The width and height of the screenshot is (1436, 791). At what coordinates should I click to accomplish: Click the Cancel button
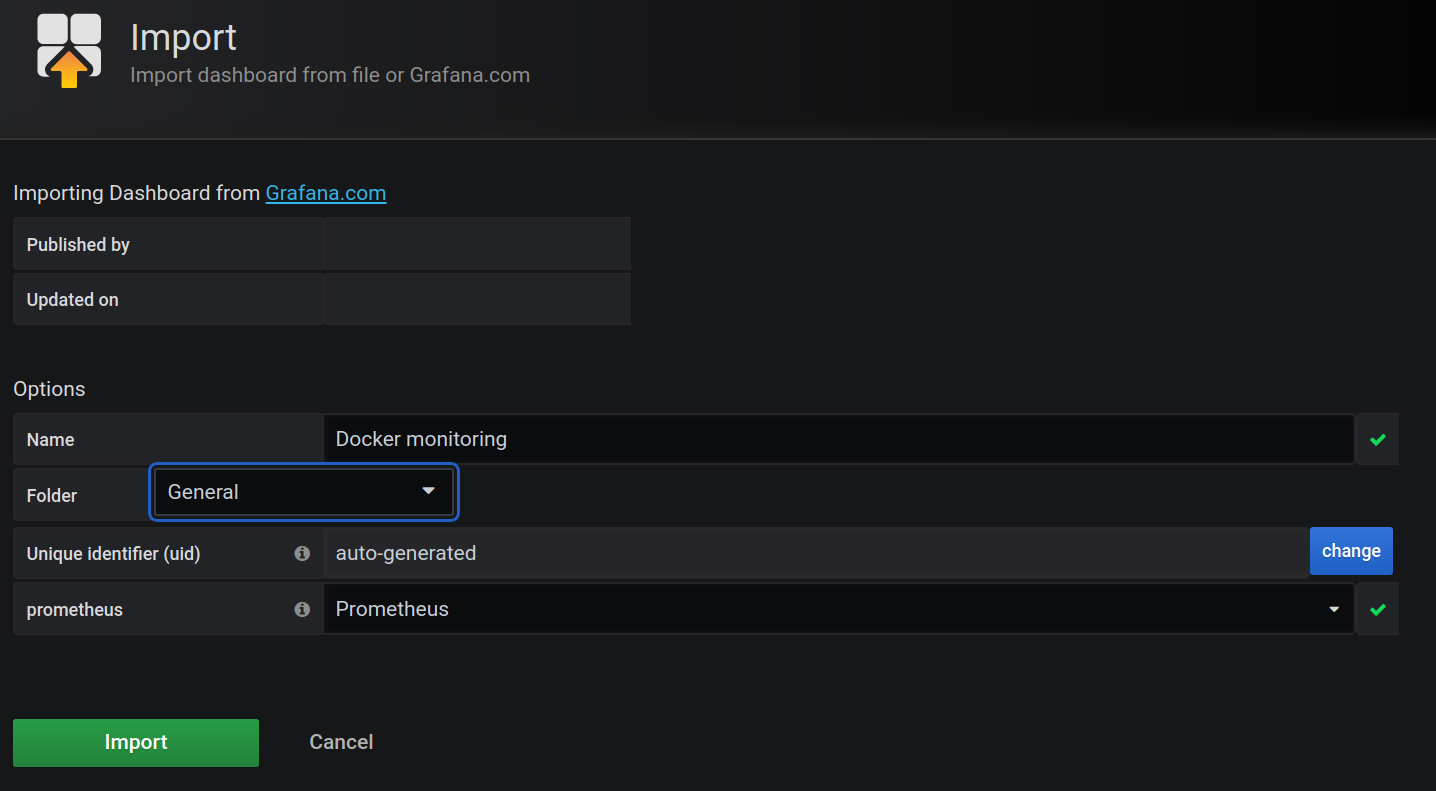[x=341, y=742]
